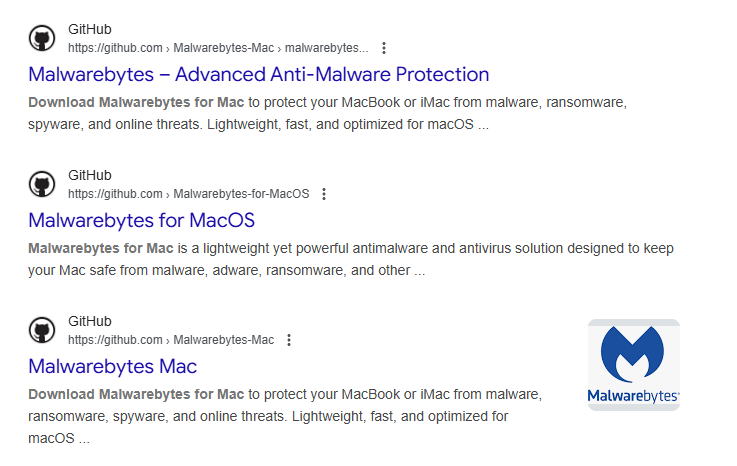The height and width of the screenshot is (466, 737).
Task: Click the "lightweight yet powerful antimalware" description snippet
Action: pos(350,259)
